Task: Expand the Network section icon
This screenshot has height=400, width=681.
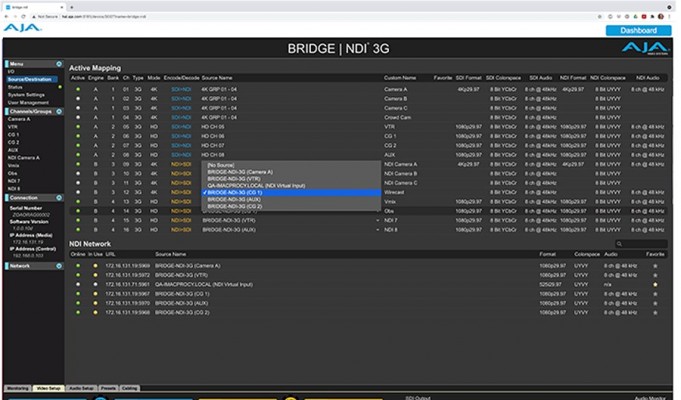Action: click(x=59, y=266)
